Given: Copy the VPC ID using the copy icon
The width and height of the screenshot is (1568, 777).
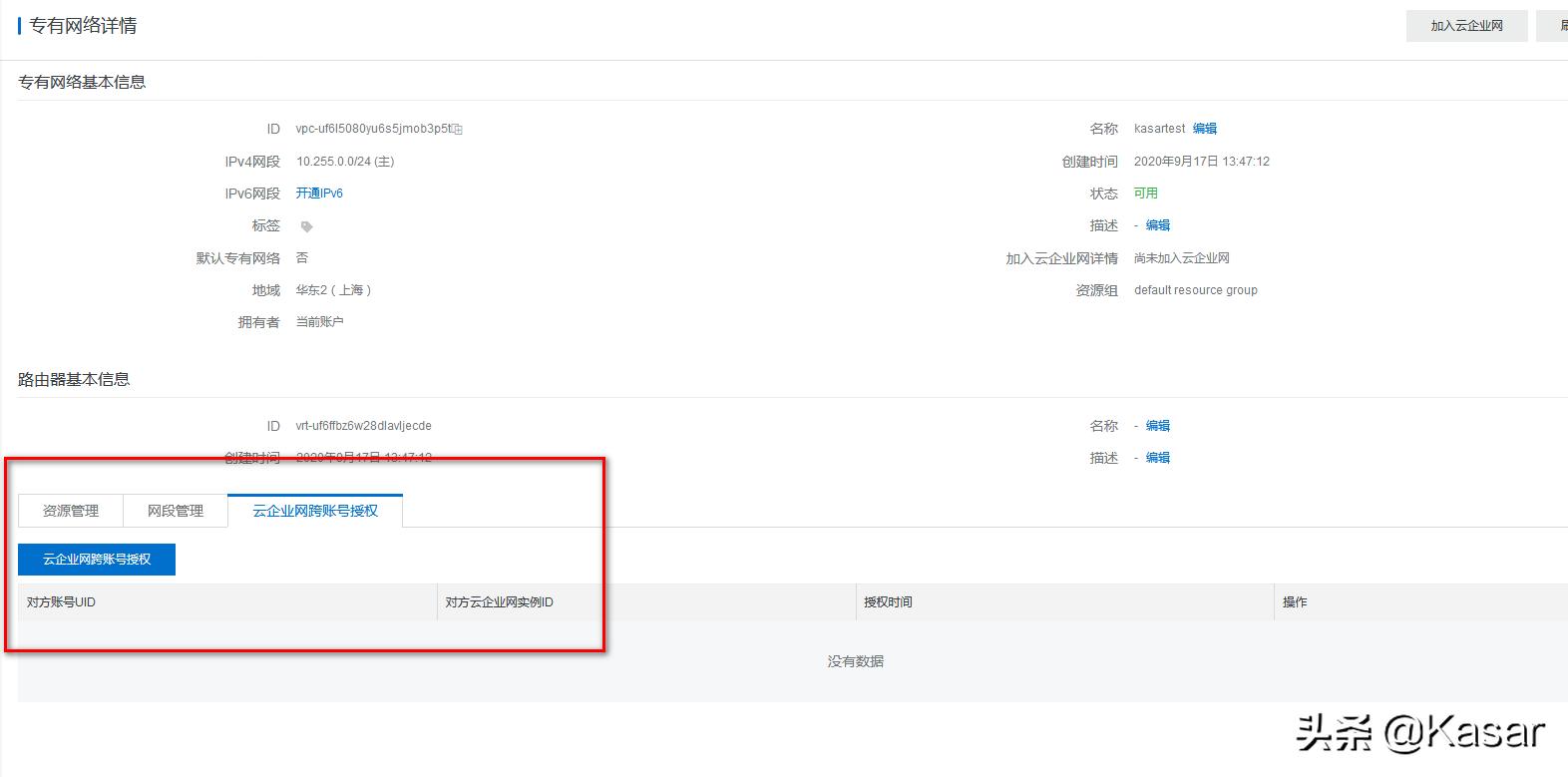Looking at the screenshot, I should (x=458, y=130).
